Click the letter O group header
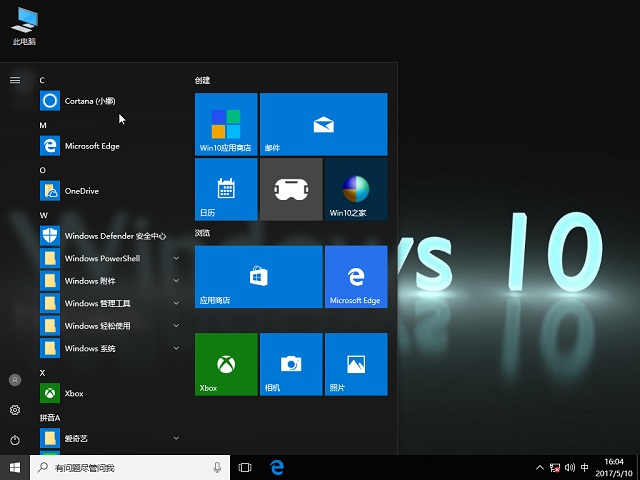The image size is (640, 480). tap(43, 170)
